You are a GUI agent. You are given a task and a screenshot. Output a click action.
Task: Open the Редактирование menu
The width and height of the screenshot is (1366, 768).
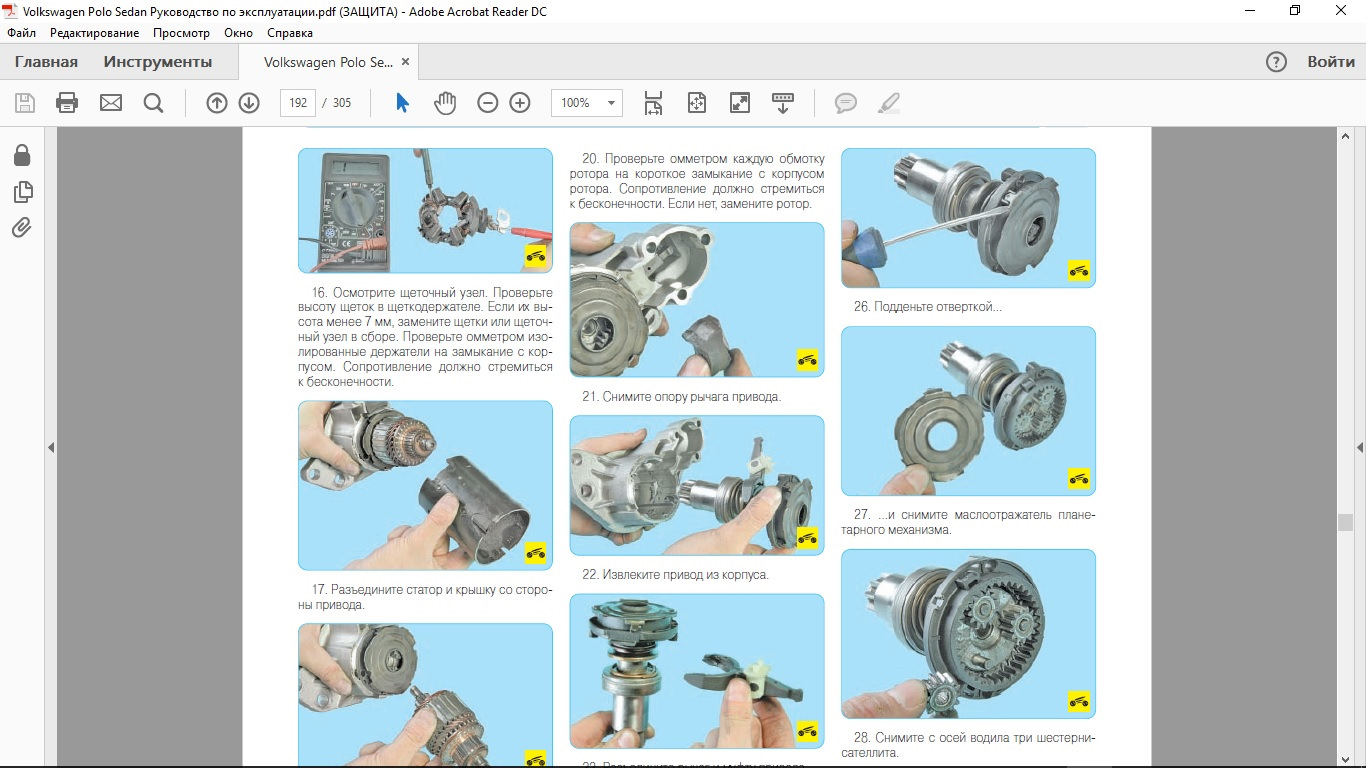tap(94, 33)
